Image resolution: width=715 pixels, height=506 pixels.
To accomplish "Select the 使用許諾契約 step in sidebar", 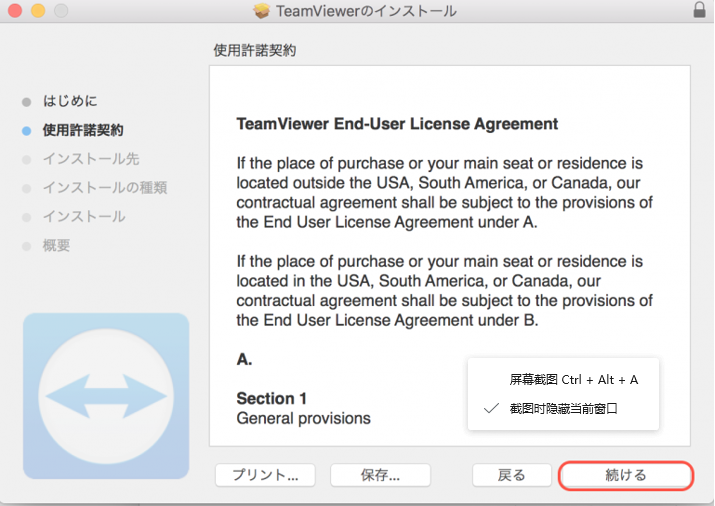I will 83,130.
